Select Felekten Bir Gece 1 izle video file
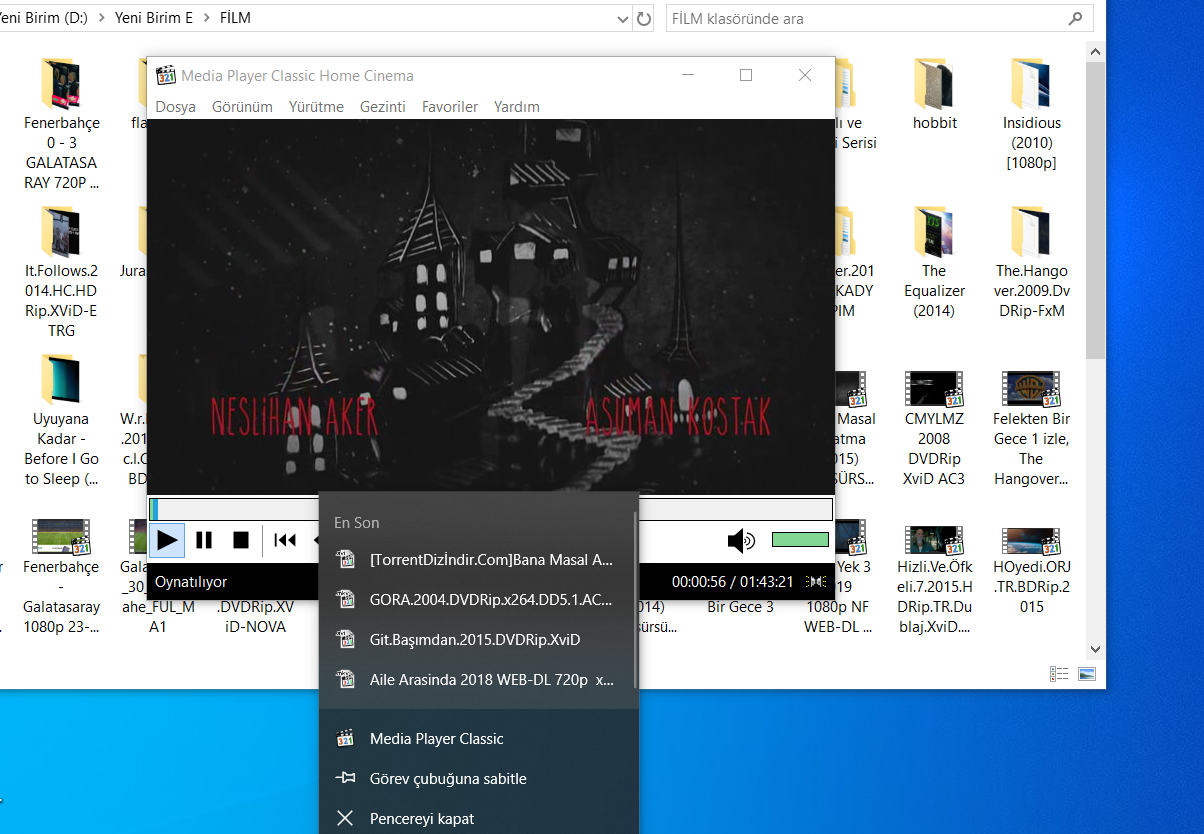1204x834 pixels. click(1032, 428)
